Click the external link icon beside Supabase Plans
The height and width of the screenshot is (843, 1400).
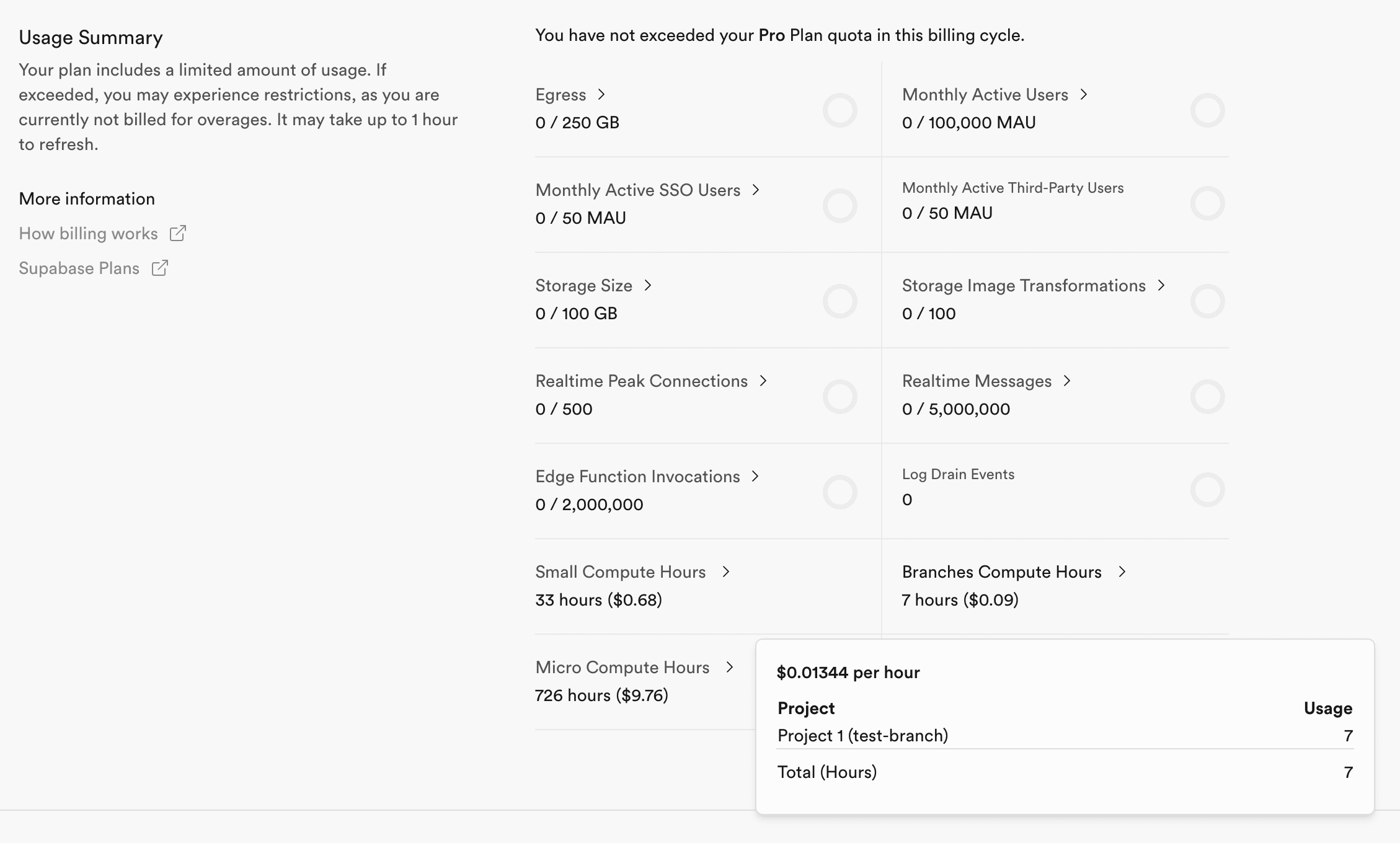[160, 268]
